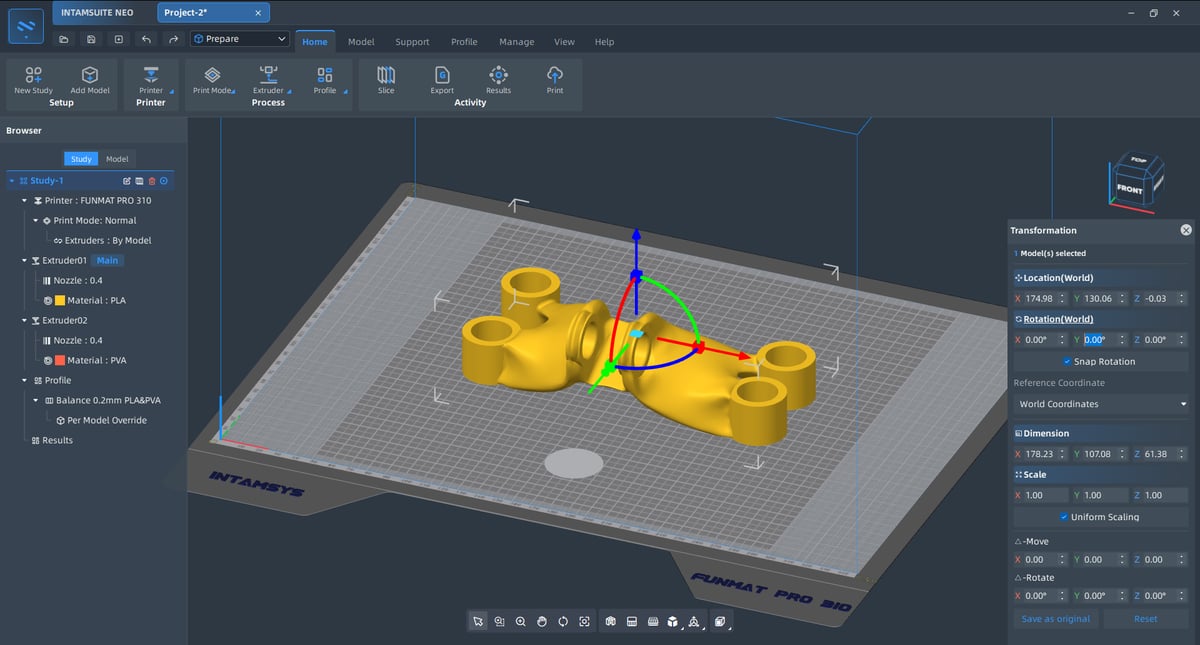The image size is (1200, 645).
Task: Collapse the Printer : FUNMAT PRO 310 node
Action: (24, 201)
